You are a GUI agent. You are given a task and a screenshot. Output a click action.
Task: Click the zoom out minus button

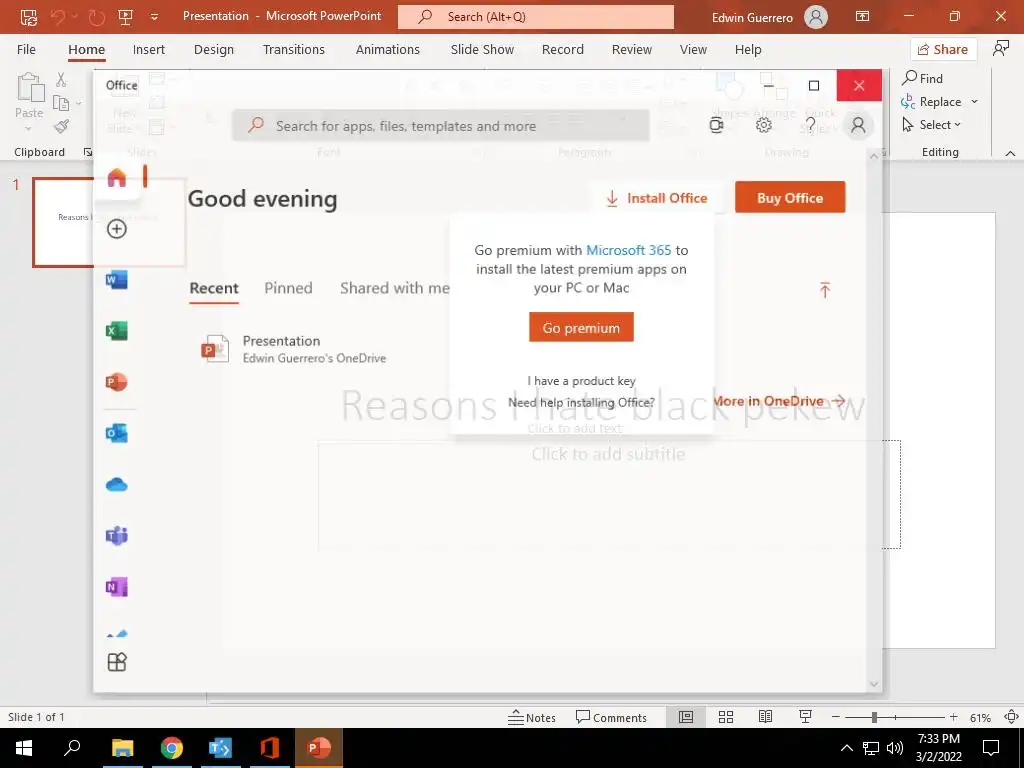[835, 717]
